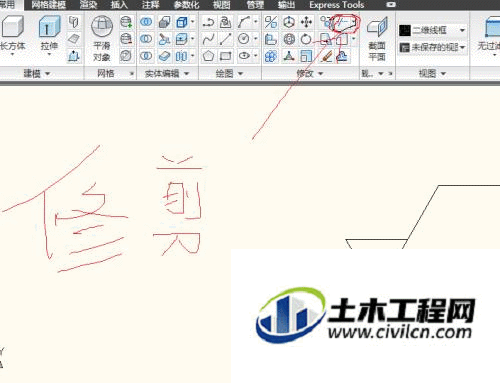Image resolution: width=500 pixels, height=383 pixels.
Task: Open the Arc tool variations dropdown arrow
Action: (x=256, y=22)
